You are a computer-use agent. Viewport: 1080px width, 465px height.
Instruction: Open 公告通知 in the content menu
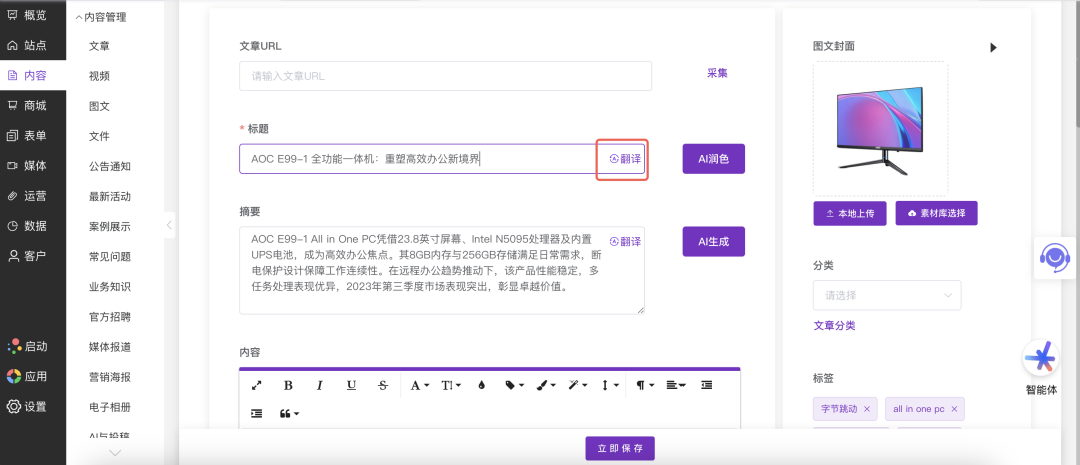[110, 166]
